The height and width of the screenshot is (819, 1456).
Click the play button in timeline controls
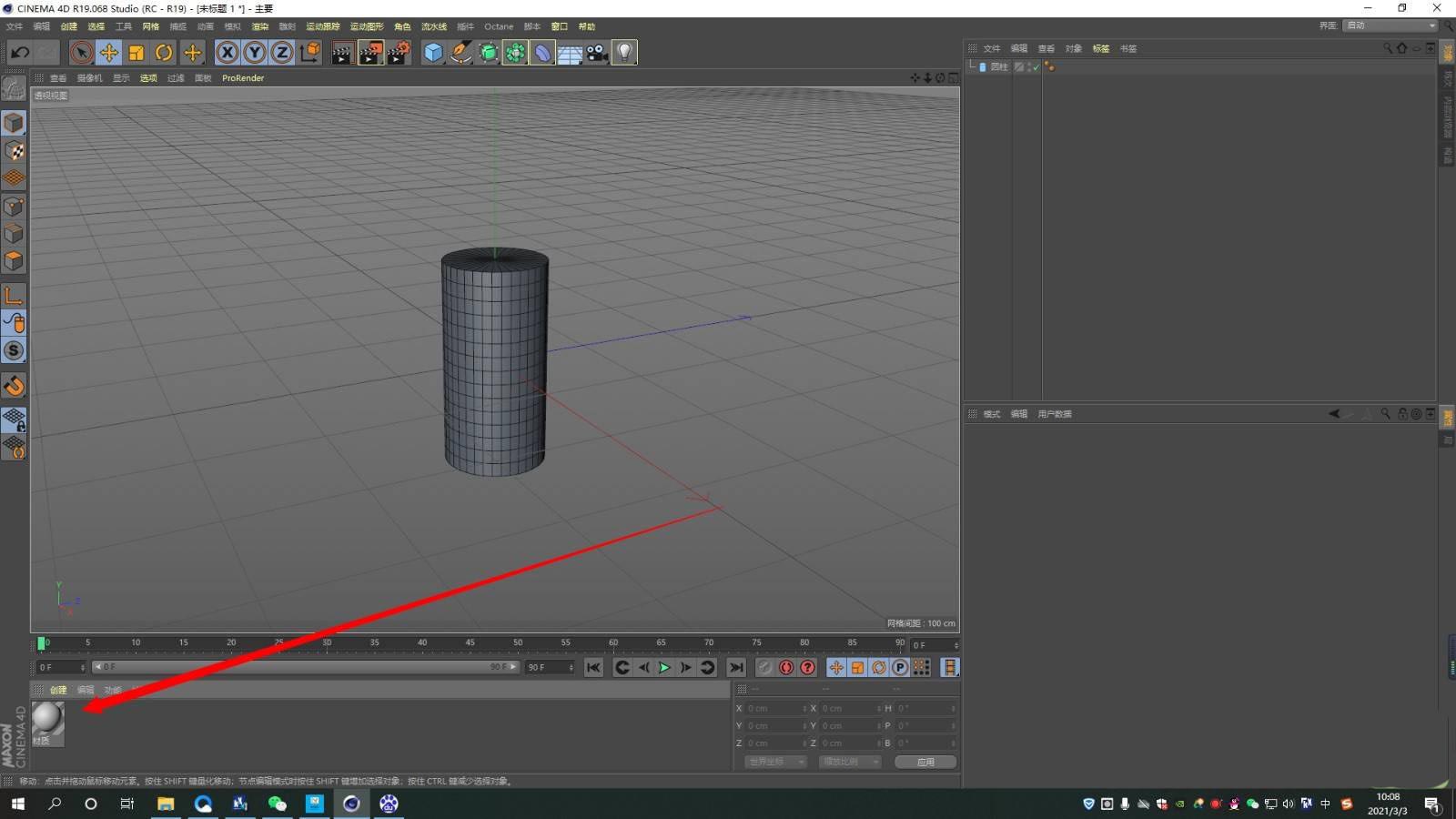pyautogui.click(x=663, y=667)
